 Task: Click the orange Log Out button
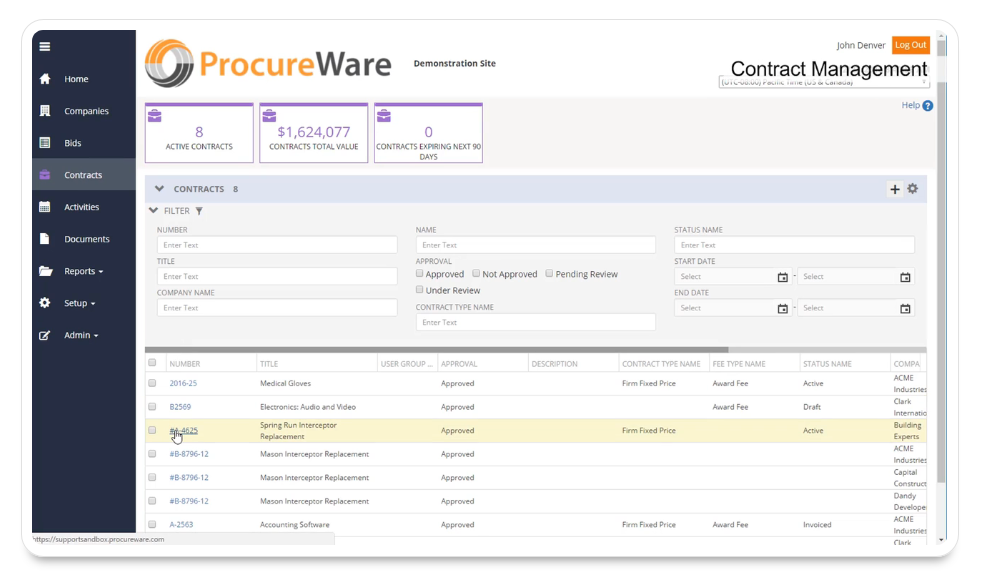pyautogui.click(x=910, y=45)
